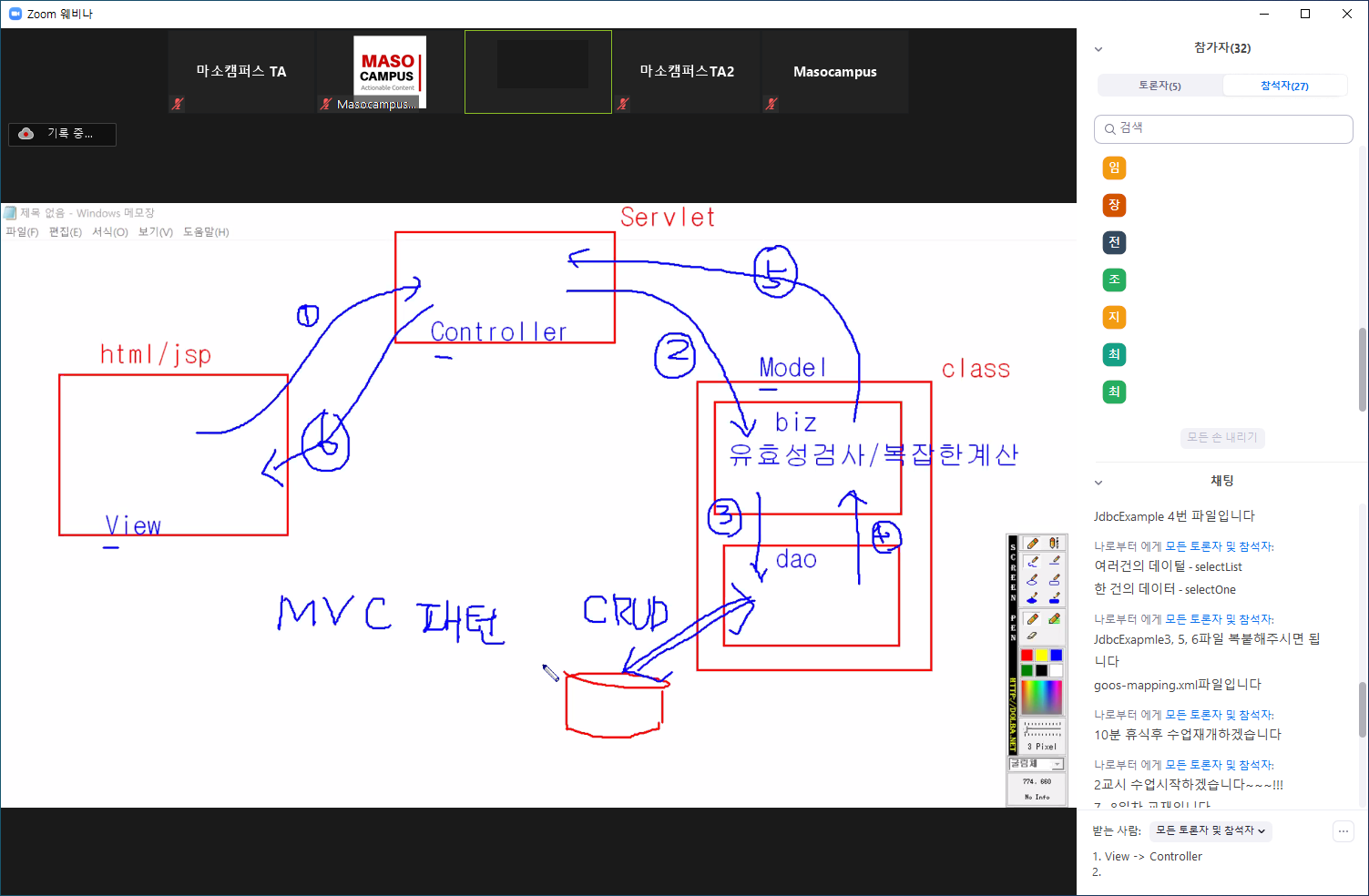Screen dimensions: 1369x896
Task: Click the participant 검색 search field
Action: pyautogui.click(x=1223, y=128)
